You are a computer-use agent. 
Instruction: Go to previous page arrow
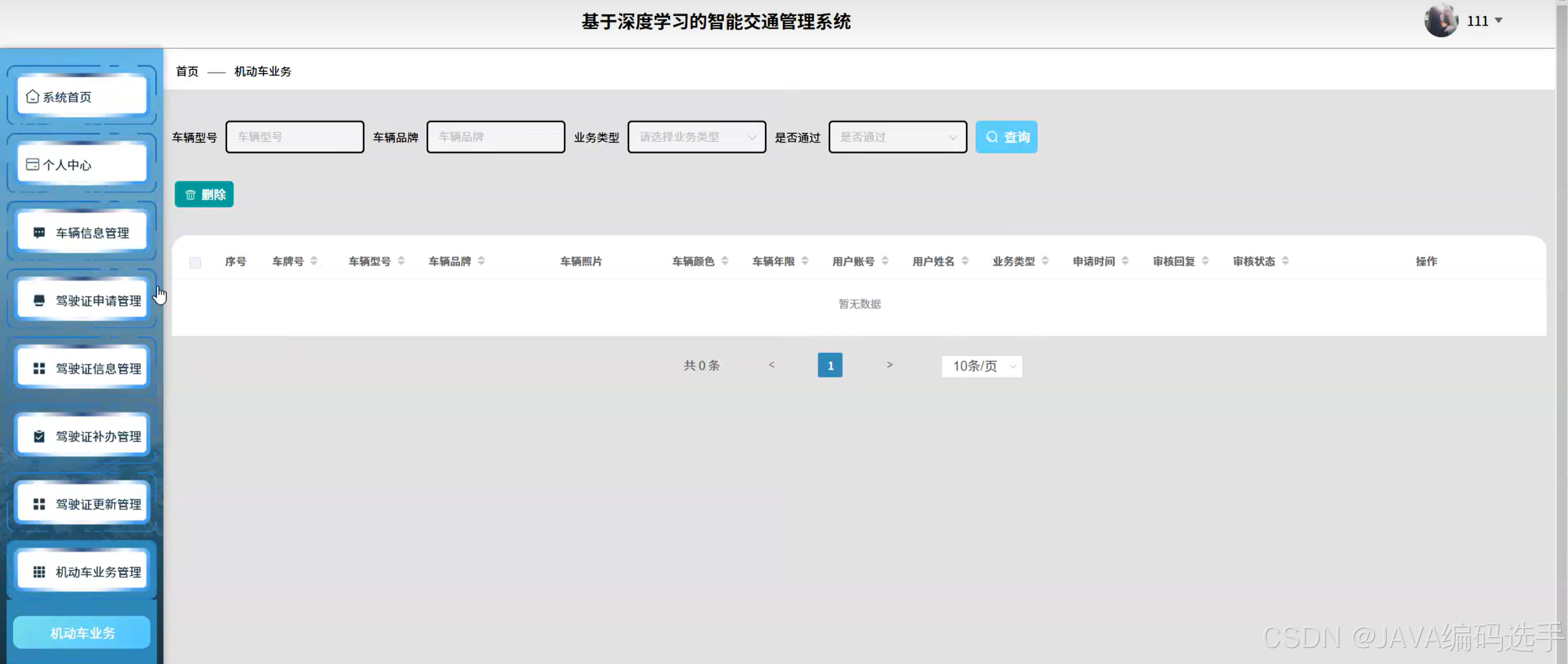(771, 365)
